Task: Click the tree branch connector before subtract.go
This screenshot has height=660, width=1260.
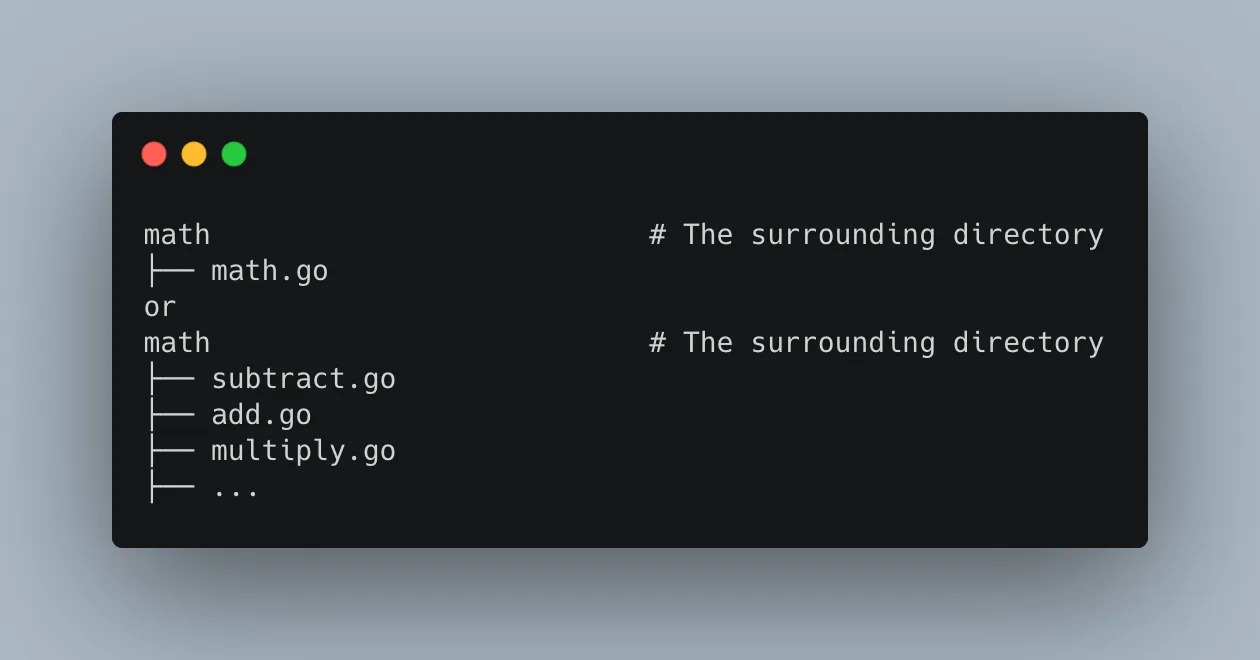Action: pos(170,379)
